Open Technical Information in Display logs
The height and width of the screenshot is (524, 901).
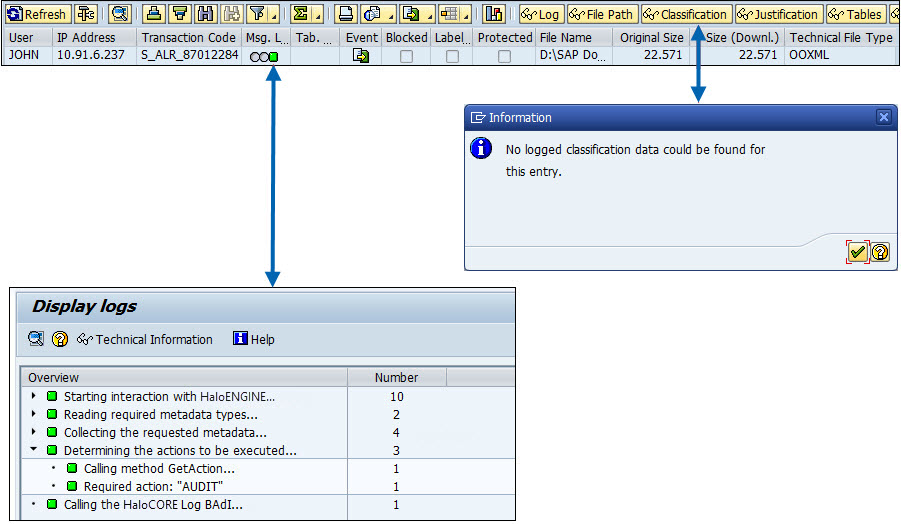click(144, 340)
